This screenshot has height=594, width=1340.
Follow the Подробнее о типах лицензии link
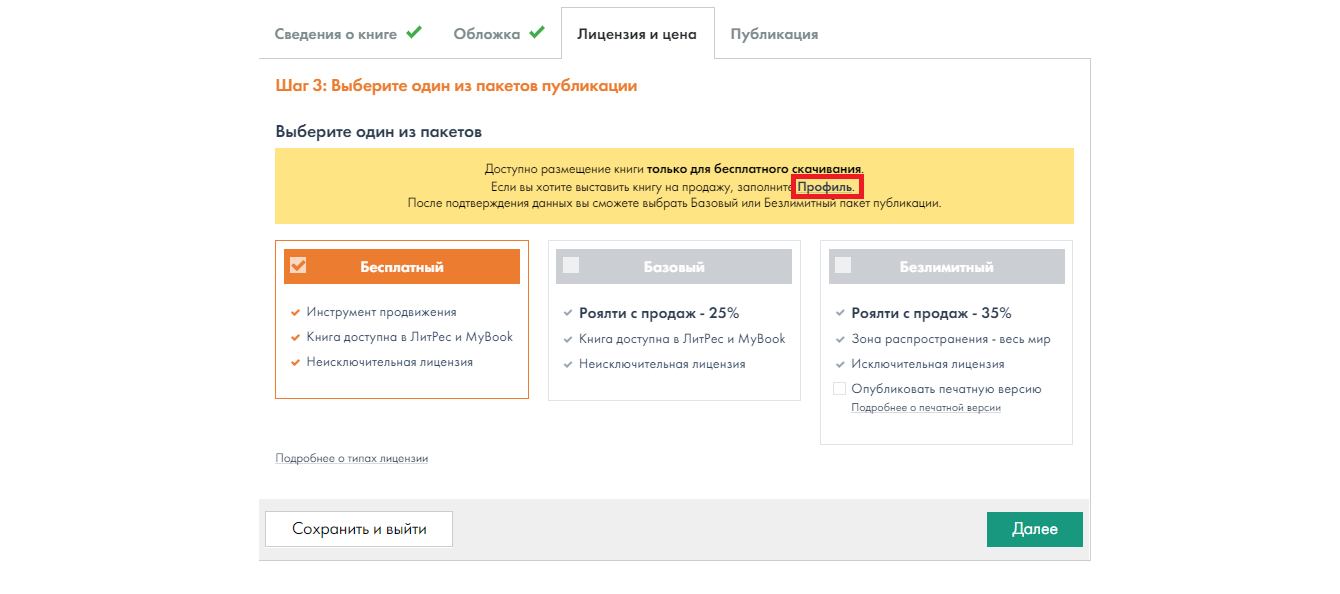(351, 458)
